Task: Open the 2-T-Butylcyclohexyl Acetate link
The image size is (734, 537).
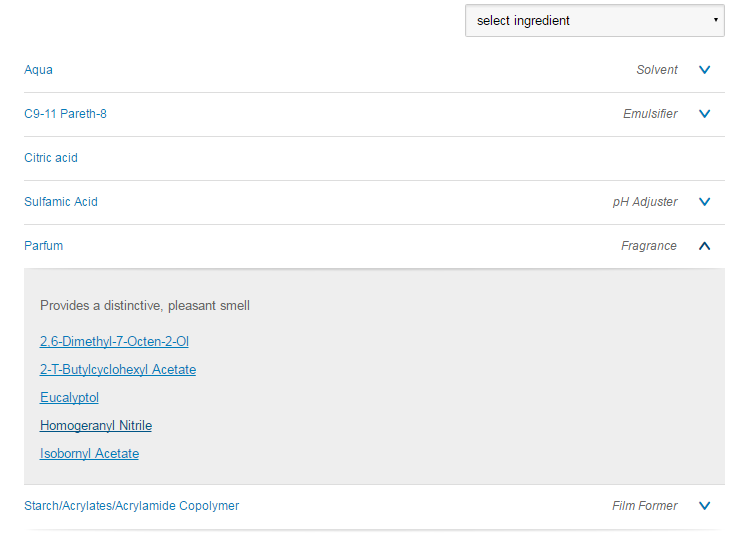Action: point(118,370)
